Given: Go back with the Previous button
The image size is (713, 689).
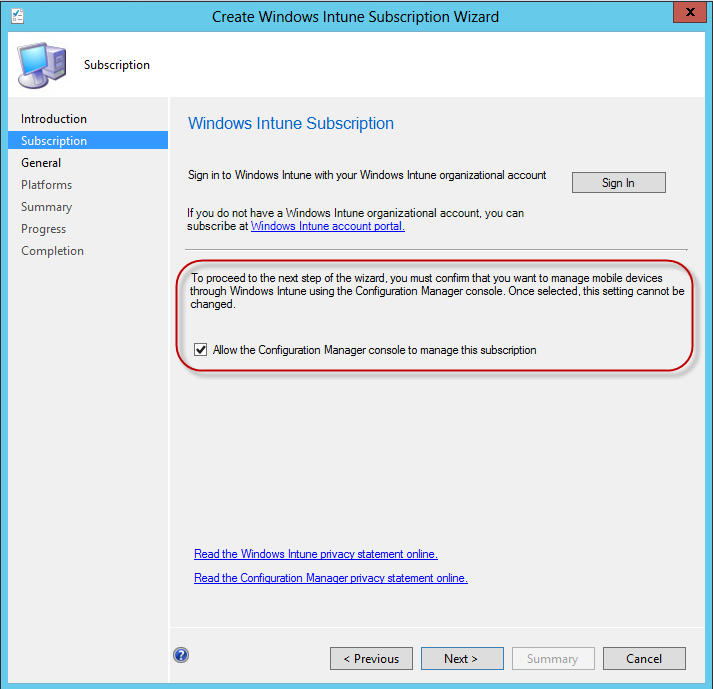Looking at the screenshot, I should (371, 659).
